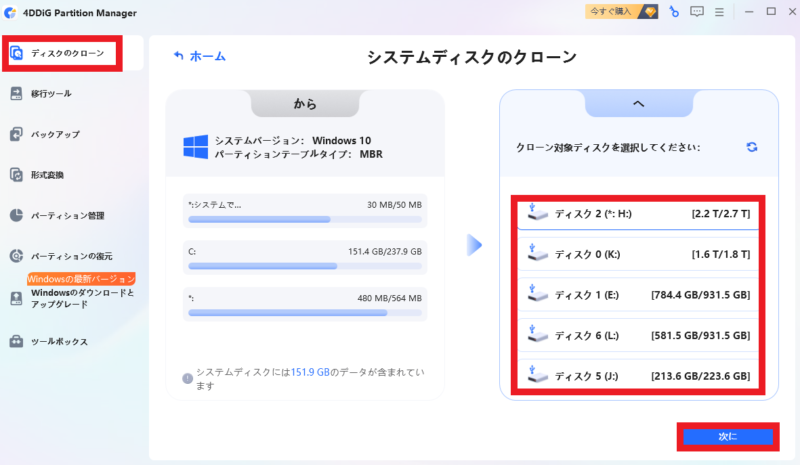Click the migration tool (移行ツール) icon
800x465 pixels.
[17, 94]
